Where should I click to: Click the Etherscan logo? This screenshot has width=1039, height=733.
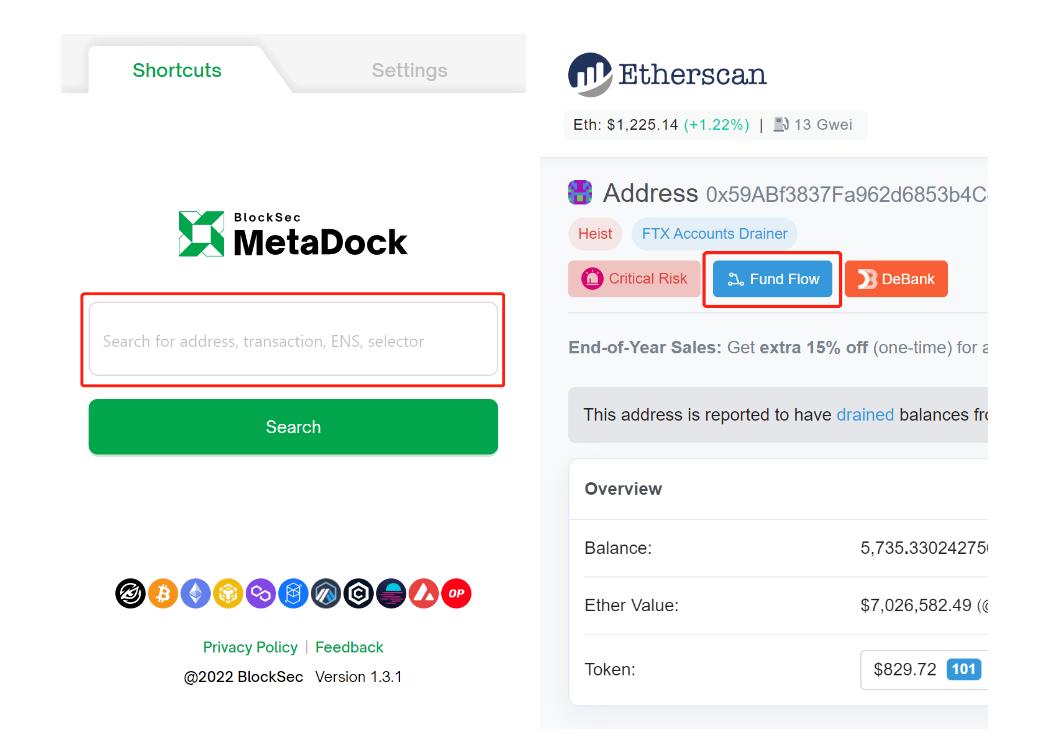coord(667,74)
